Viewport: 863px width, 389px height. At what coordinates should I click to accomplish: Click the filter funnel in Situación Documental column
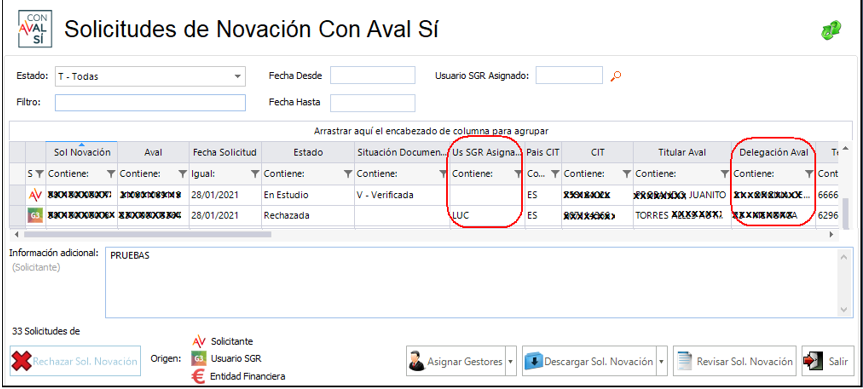point(443,174)
